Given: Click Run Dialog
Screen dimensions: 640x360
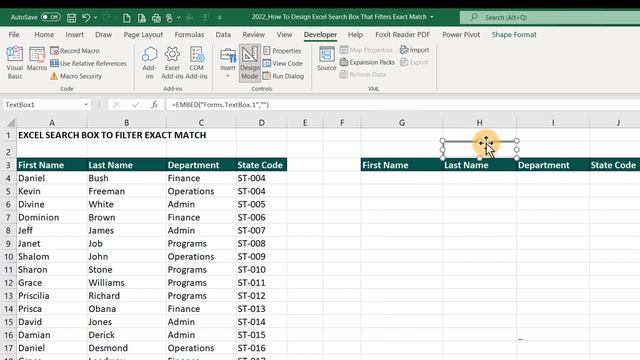Looking at the screenshot, I should click(283, 76).
